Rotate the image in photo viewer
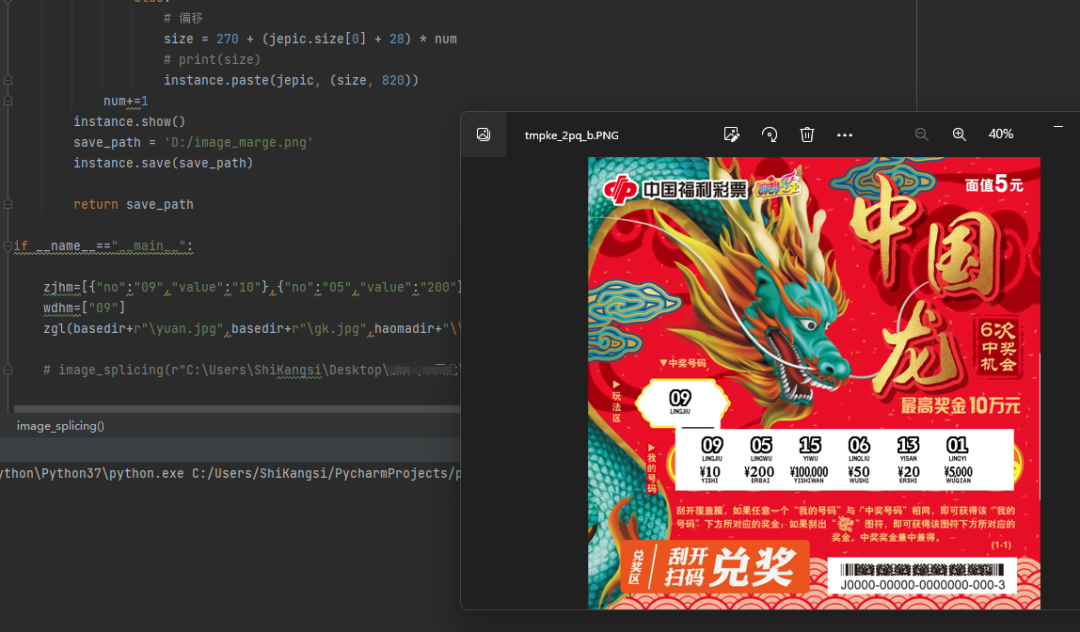The width and height of the screenshot is (1080, 632). [769, 134]
